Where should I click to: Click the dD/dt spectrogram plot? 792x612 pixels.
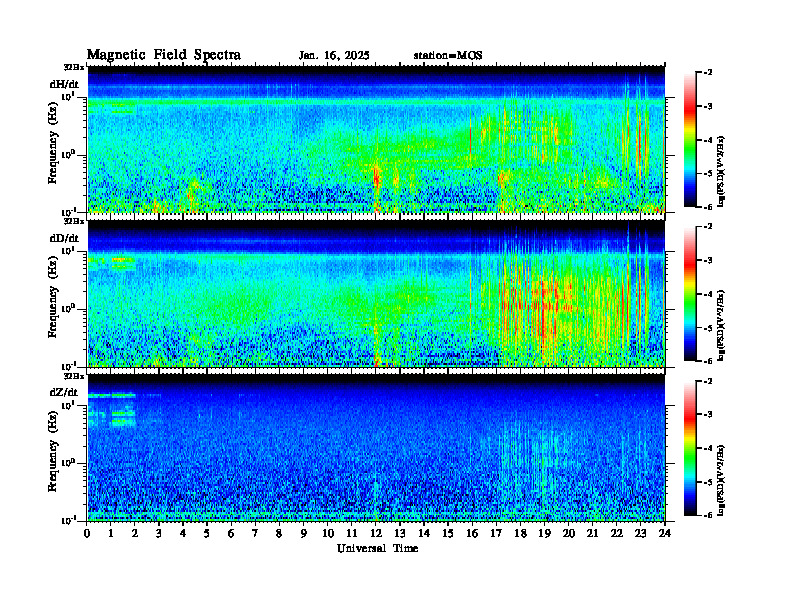click(x=376, y=294)
